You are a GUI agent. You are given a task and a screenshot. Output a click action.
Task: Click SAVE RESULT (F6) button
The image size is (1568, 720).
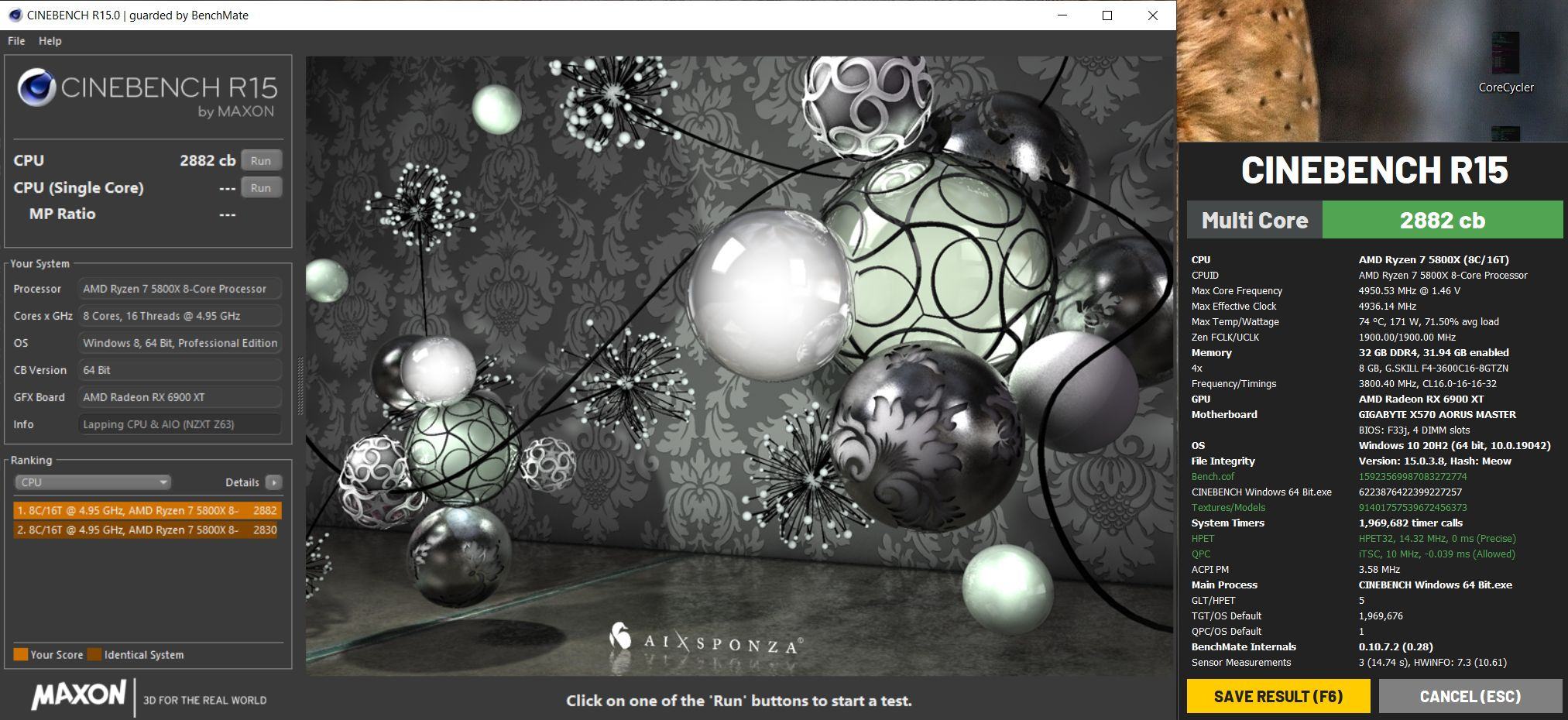point(1278,696)
